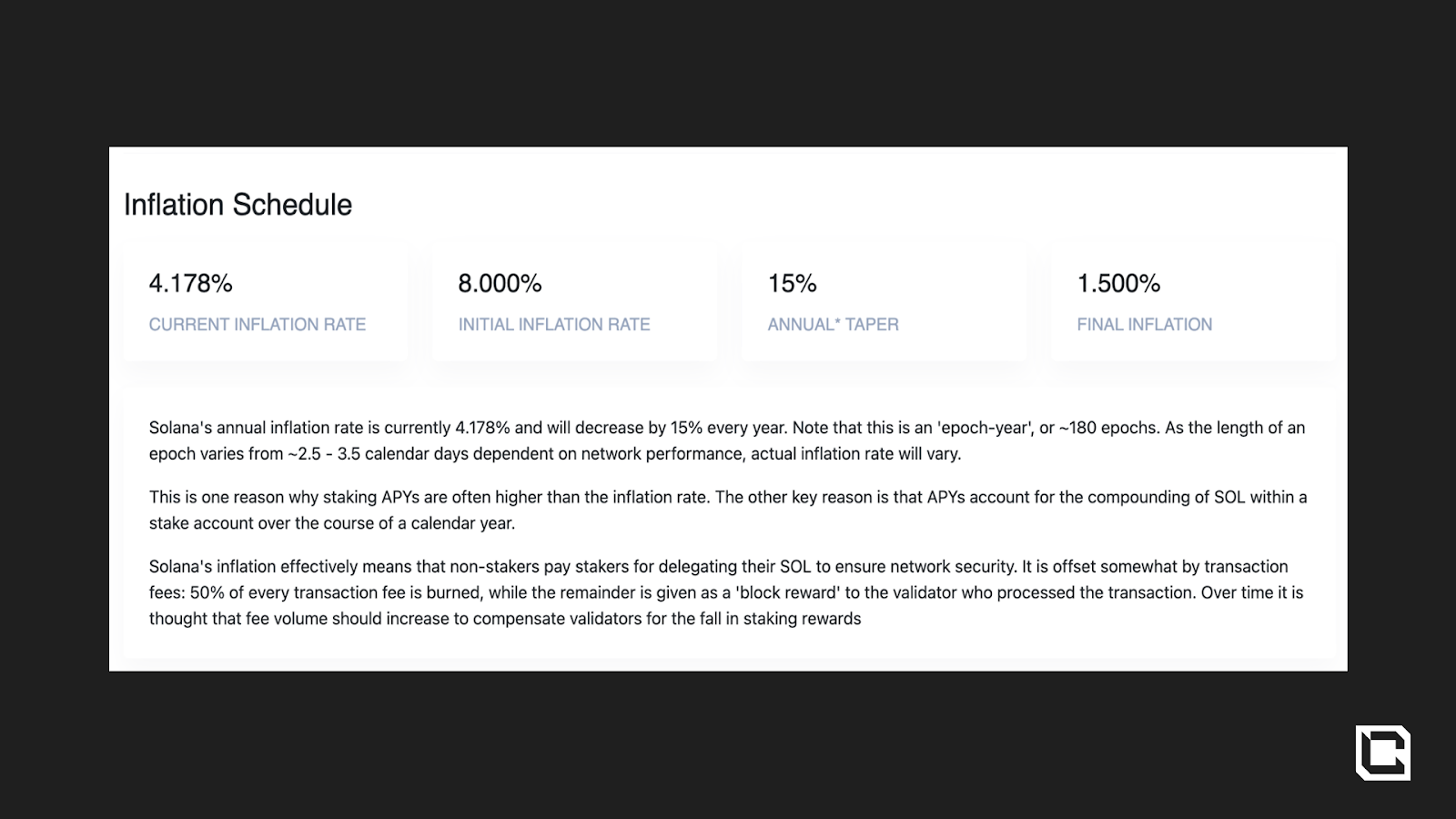Click the FINAL INFLATION label
The image size is (1456, 819).
click(x=1144, y=325)
